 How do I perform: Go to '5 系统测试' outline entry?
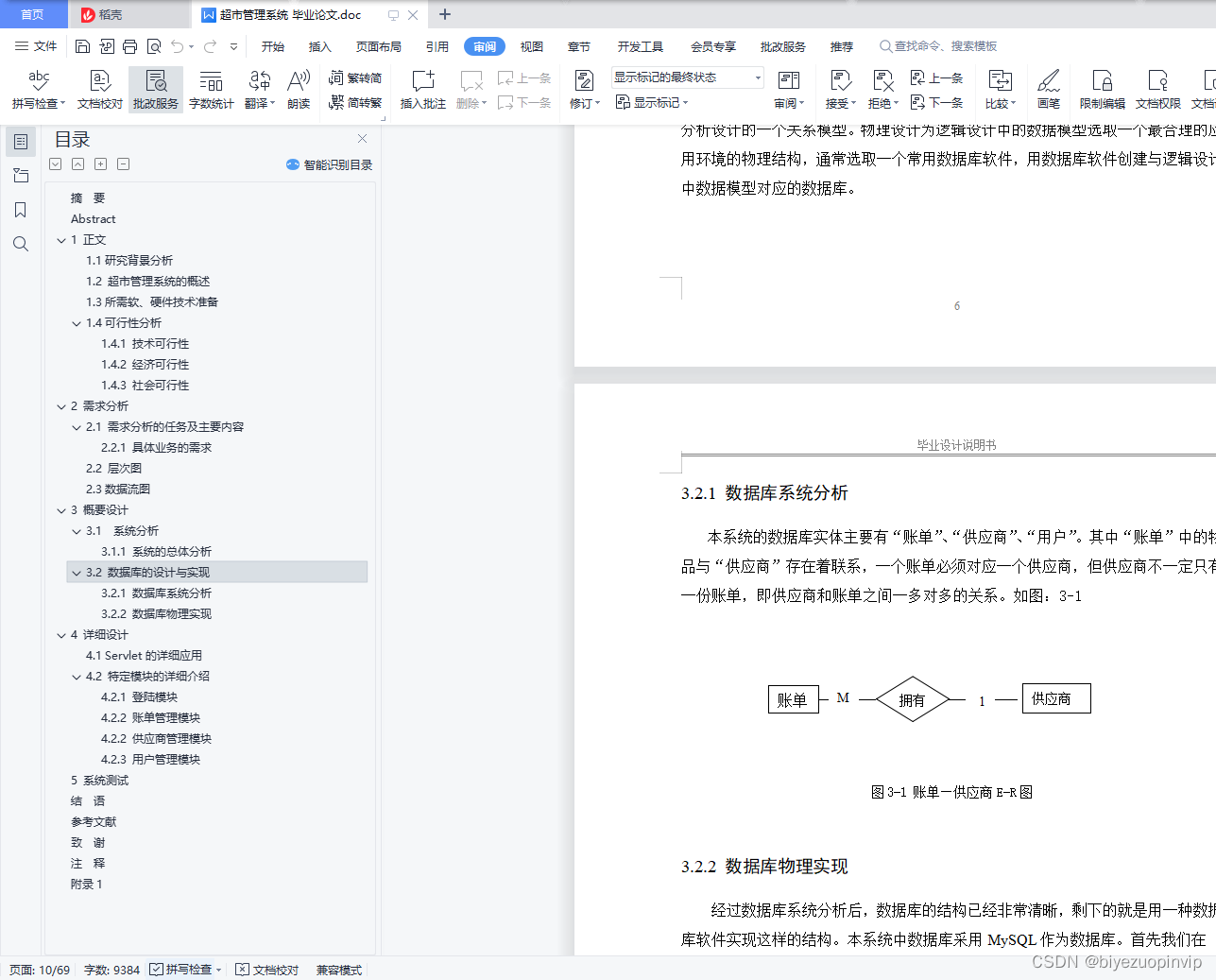(x=99, y=781)
